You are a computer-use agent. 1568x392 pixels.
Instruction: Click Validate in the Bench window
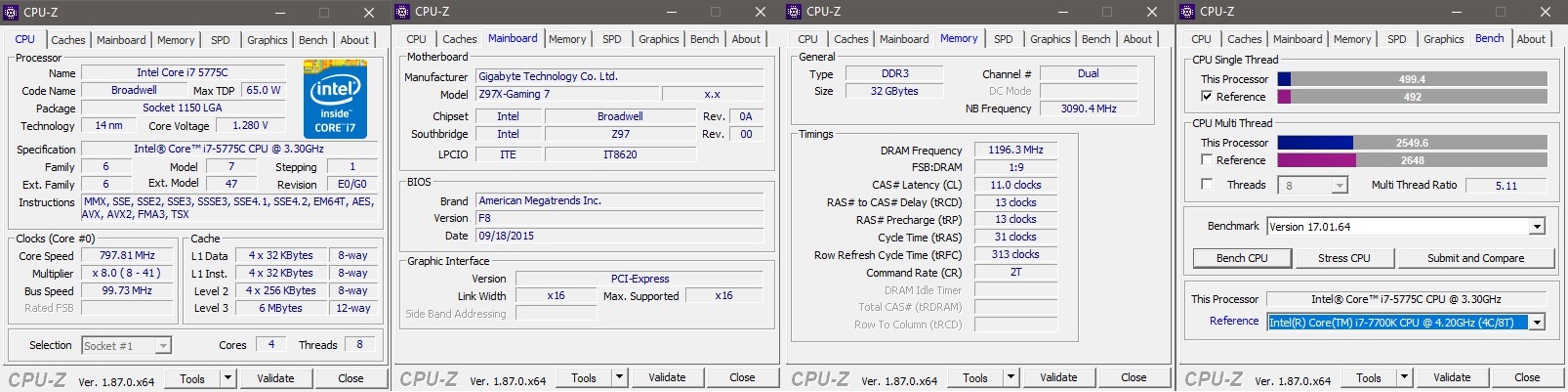pos(1452,377)
